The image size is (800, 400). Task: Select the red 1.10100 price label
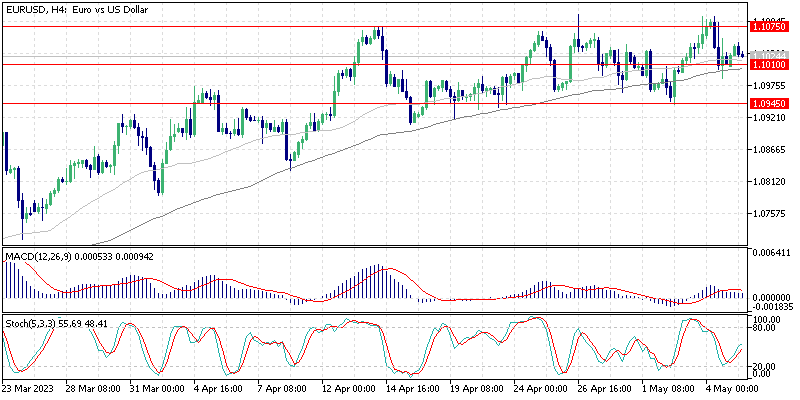pos(769,65)
